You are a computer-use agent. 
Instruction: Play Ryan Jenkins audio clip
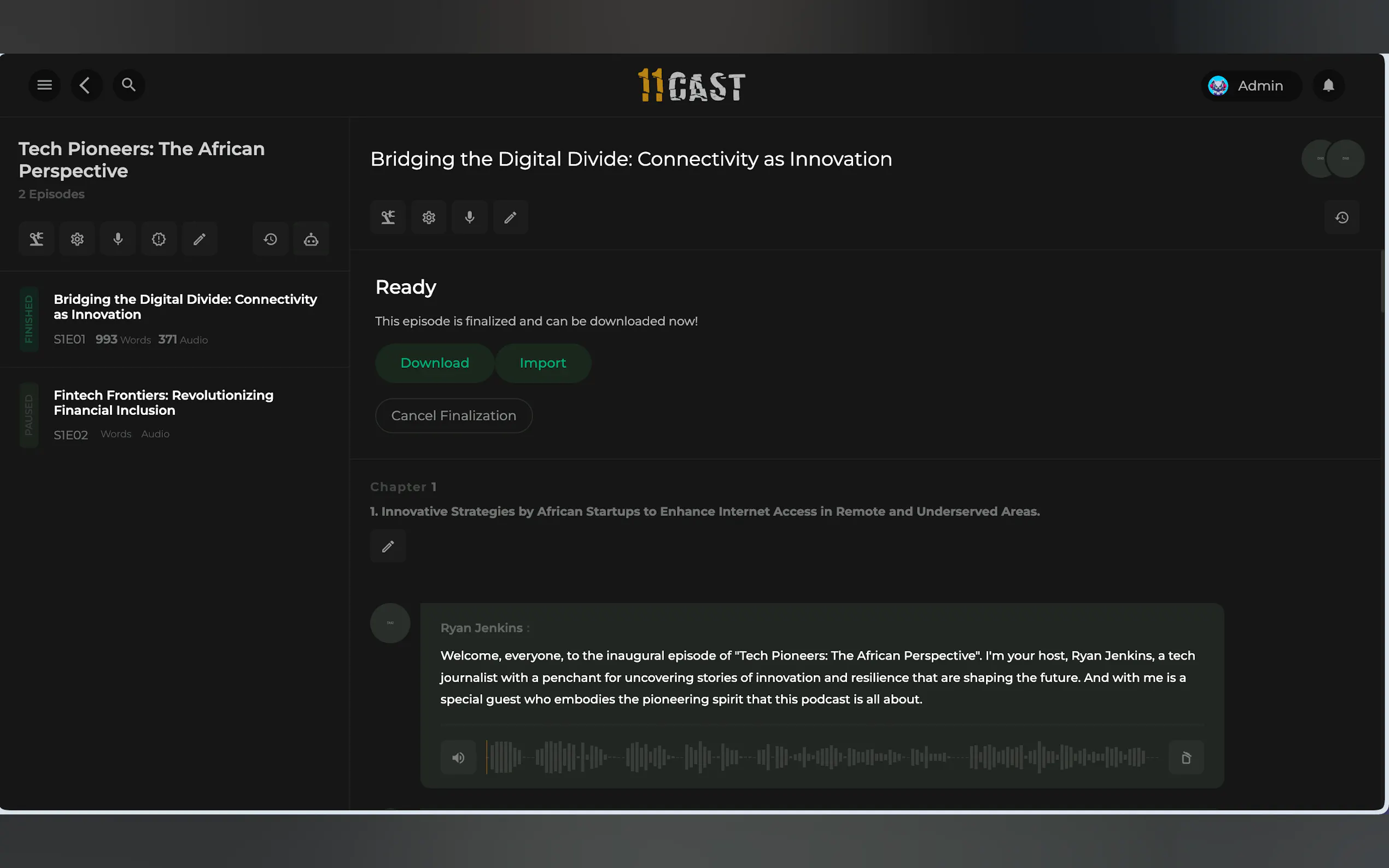tap(458, 758)
